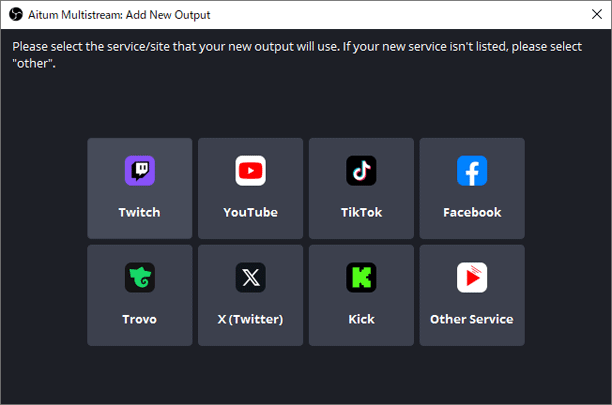Click the 'Please select the service/site' instruction text
Screen dimensions: 612x405
point(297,55)
